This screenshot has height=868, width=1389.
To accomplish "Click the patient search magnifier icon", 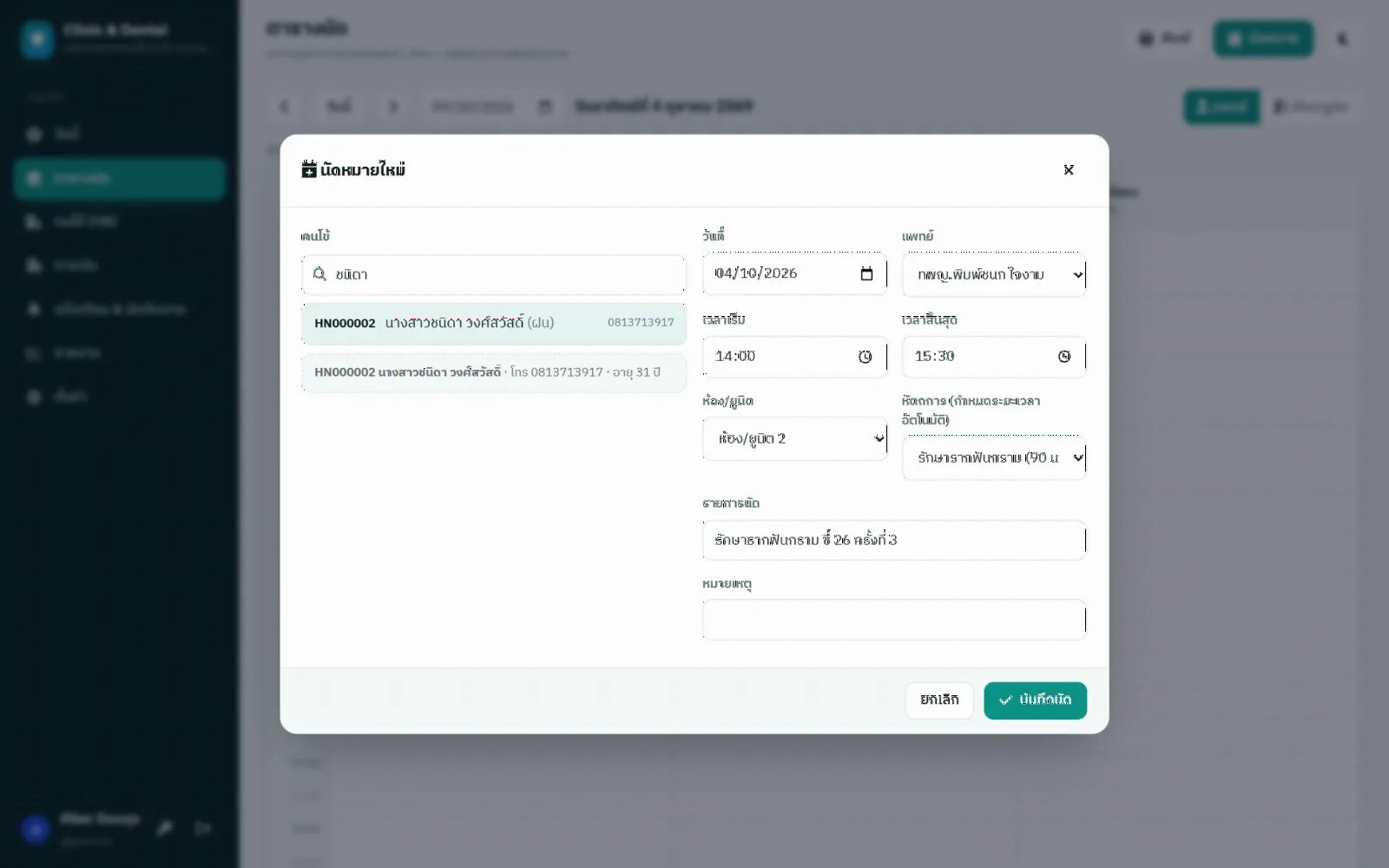I will click(x=319, y=274).
